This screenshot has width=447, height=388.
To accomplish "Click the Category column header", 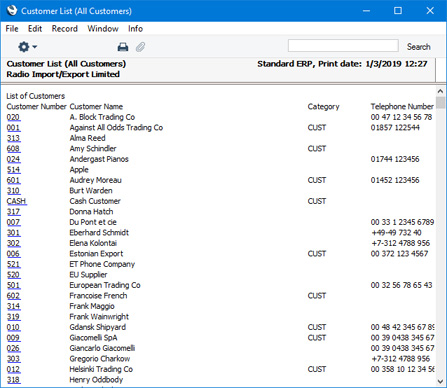I will 323,107.
